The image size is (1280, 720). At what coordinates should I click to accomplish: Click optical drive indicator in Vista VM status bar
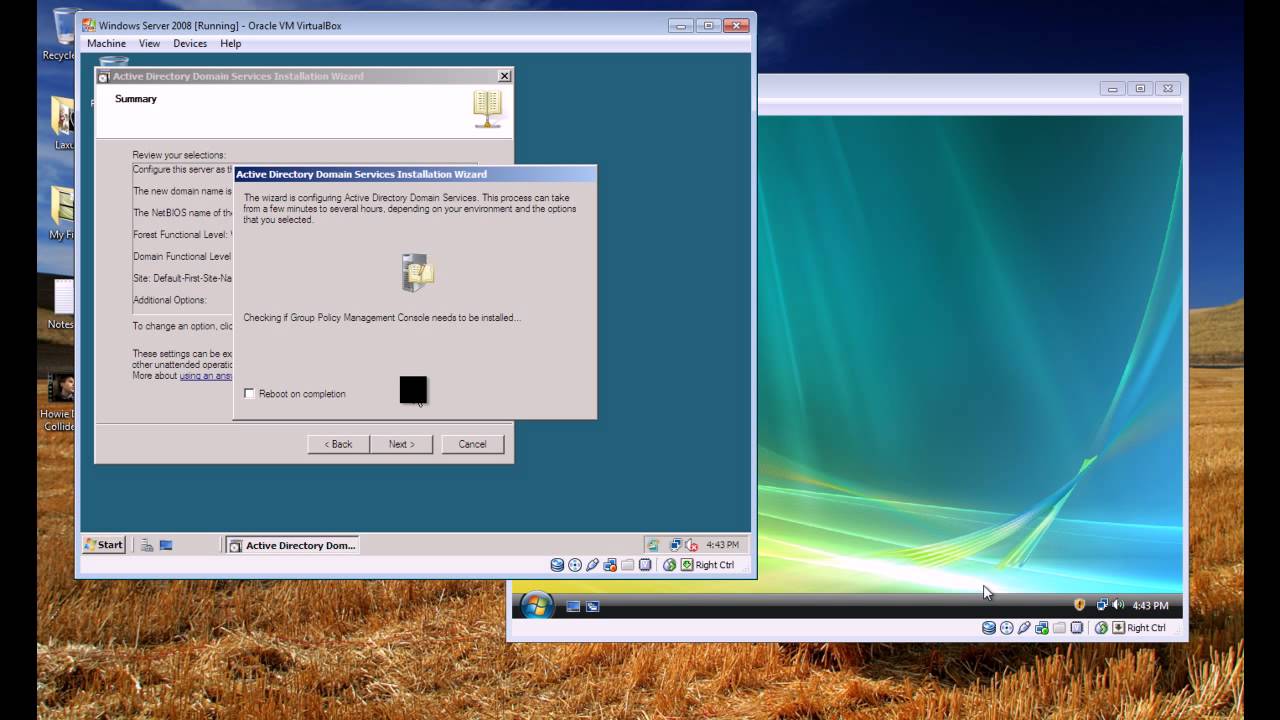pyautogui.click(x=1006, y=628)
